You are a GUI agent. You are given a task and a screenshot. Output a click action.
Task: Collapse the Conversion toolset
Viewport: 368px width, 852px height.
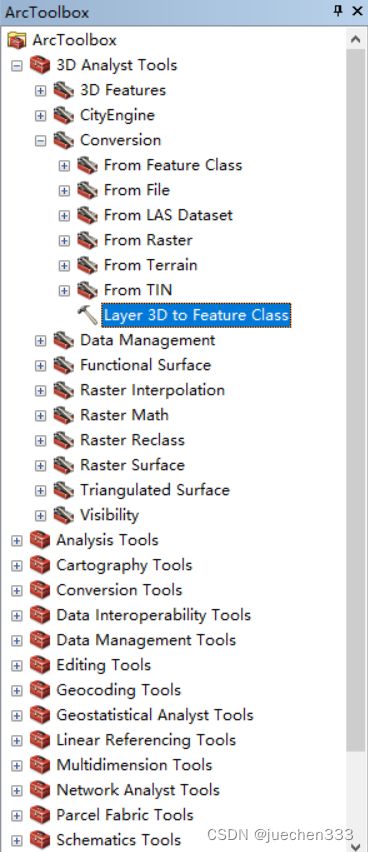click(40, 141)
